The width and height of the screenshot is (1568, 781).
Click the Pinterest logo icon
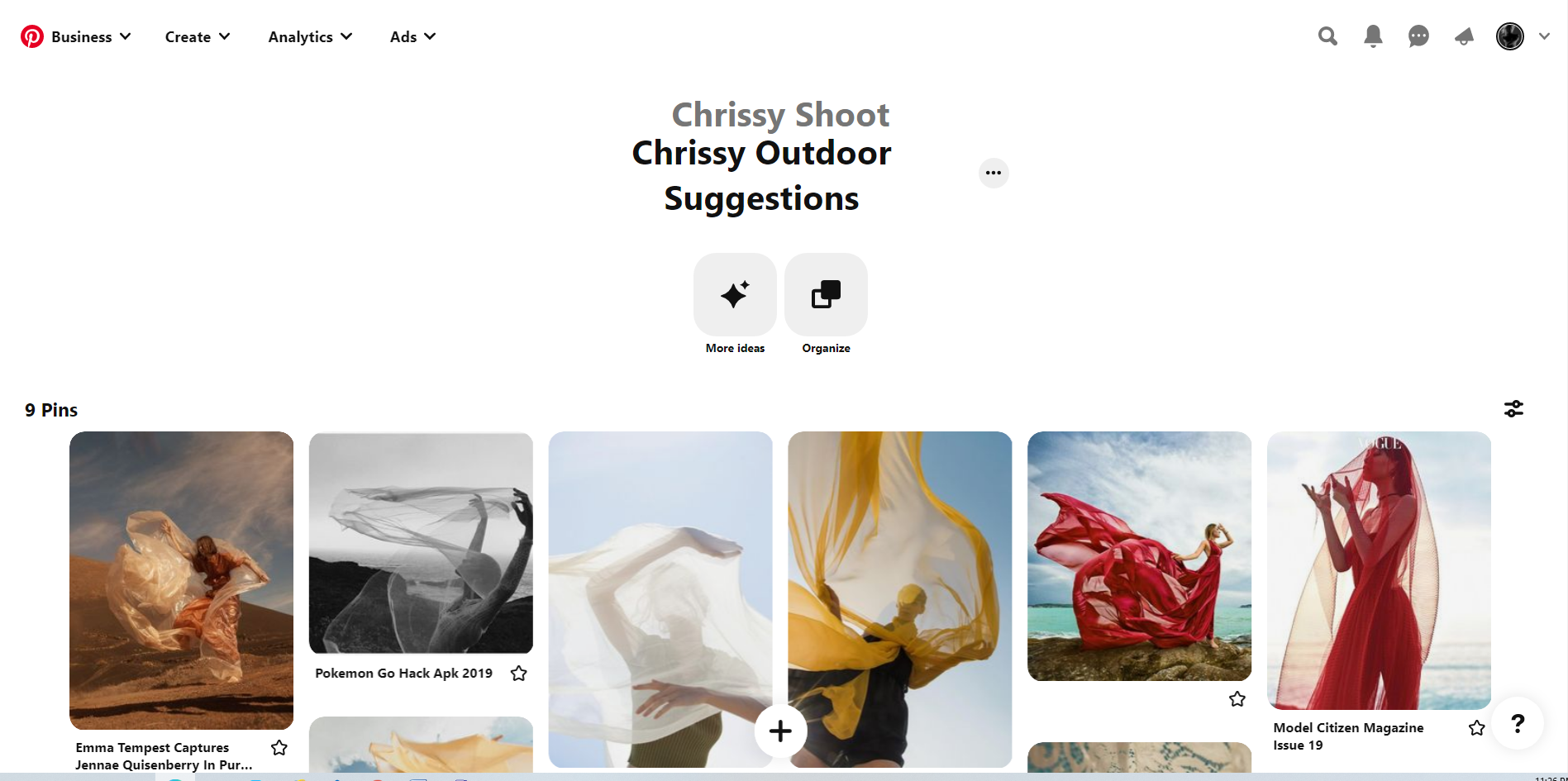pos(32,36)
